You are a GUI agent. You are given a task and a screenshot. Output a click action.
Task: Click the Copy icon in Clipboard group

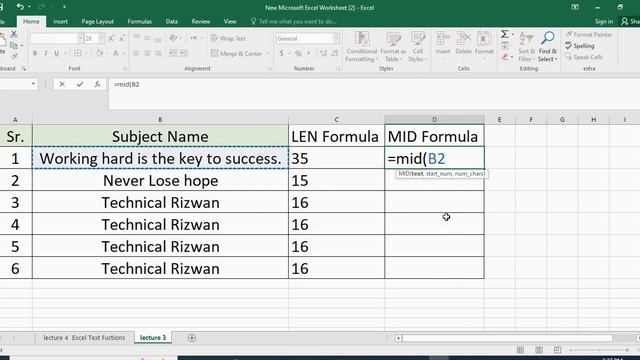tap(14, 45)
